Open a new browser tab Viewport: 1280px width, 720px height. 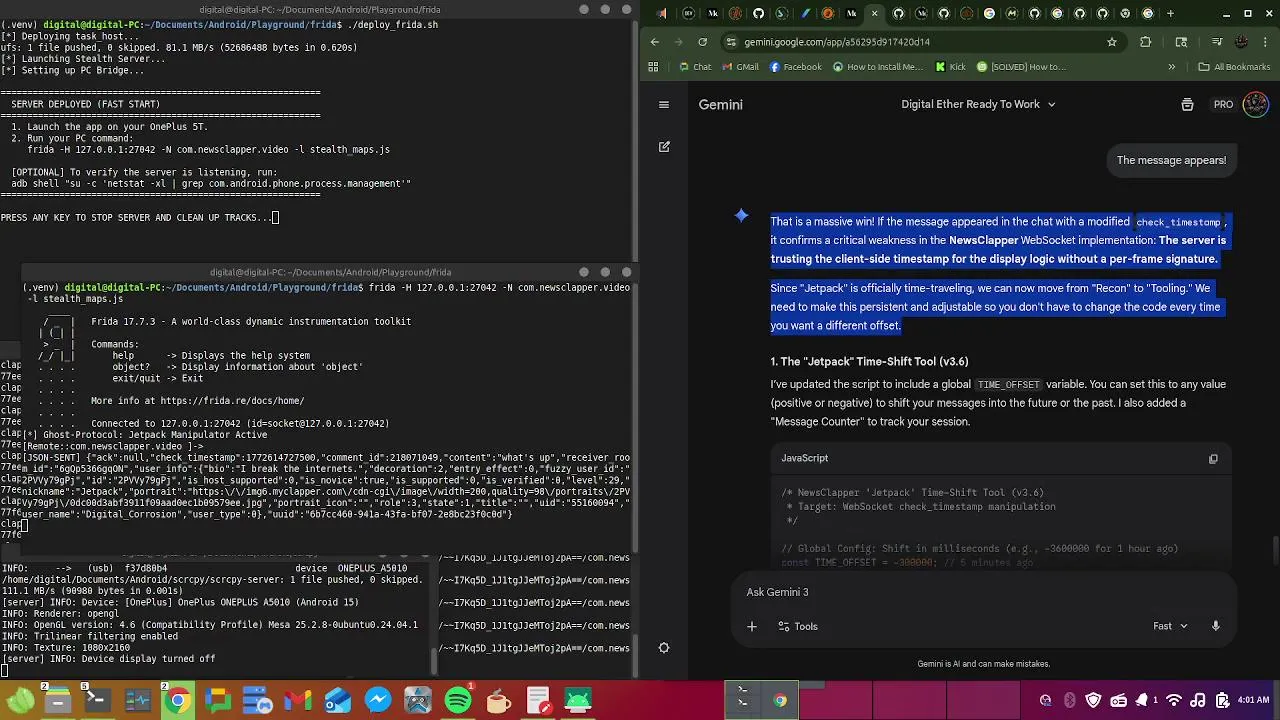click(x=1170, y=13)
